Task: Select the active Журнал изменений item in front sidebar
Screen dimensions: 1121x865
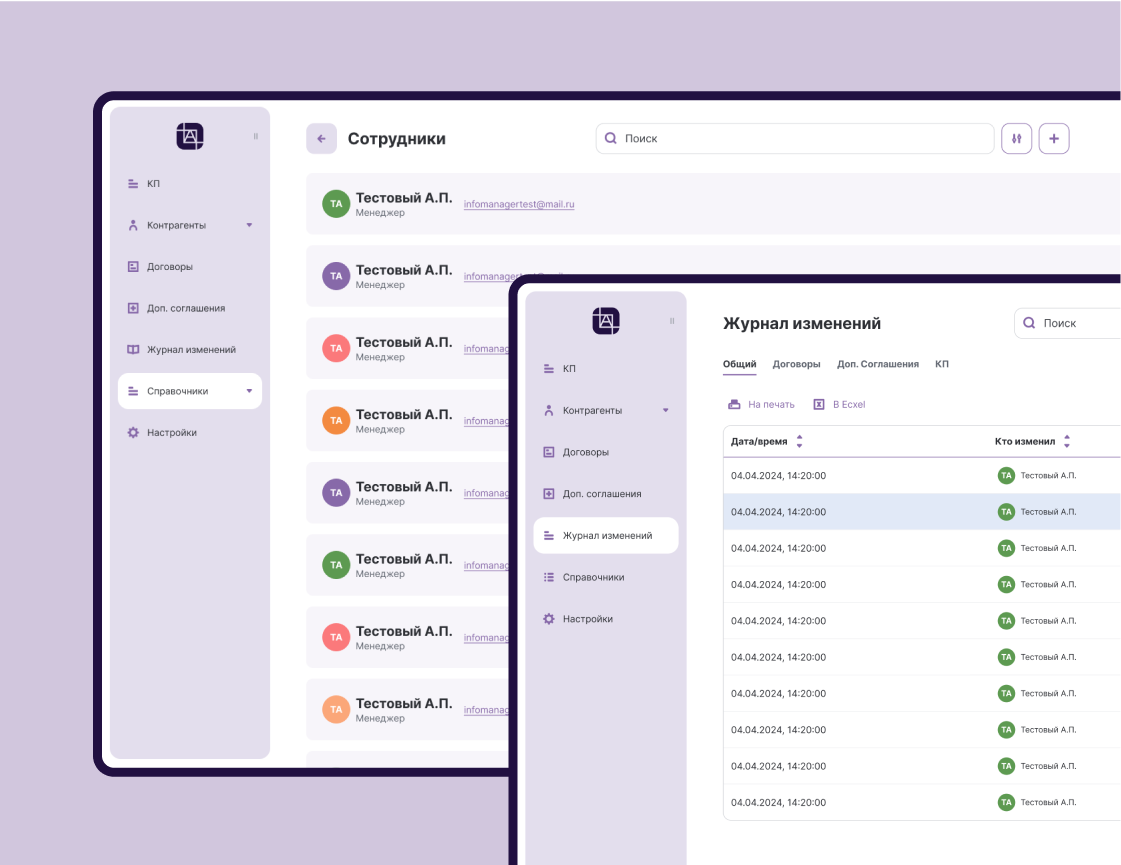Action: [x=606, y=535]
